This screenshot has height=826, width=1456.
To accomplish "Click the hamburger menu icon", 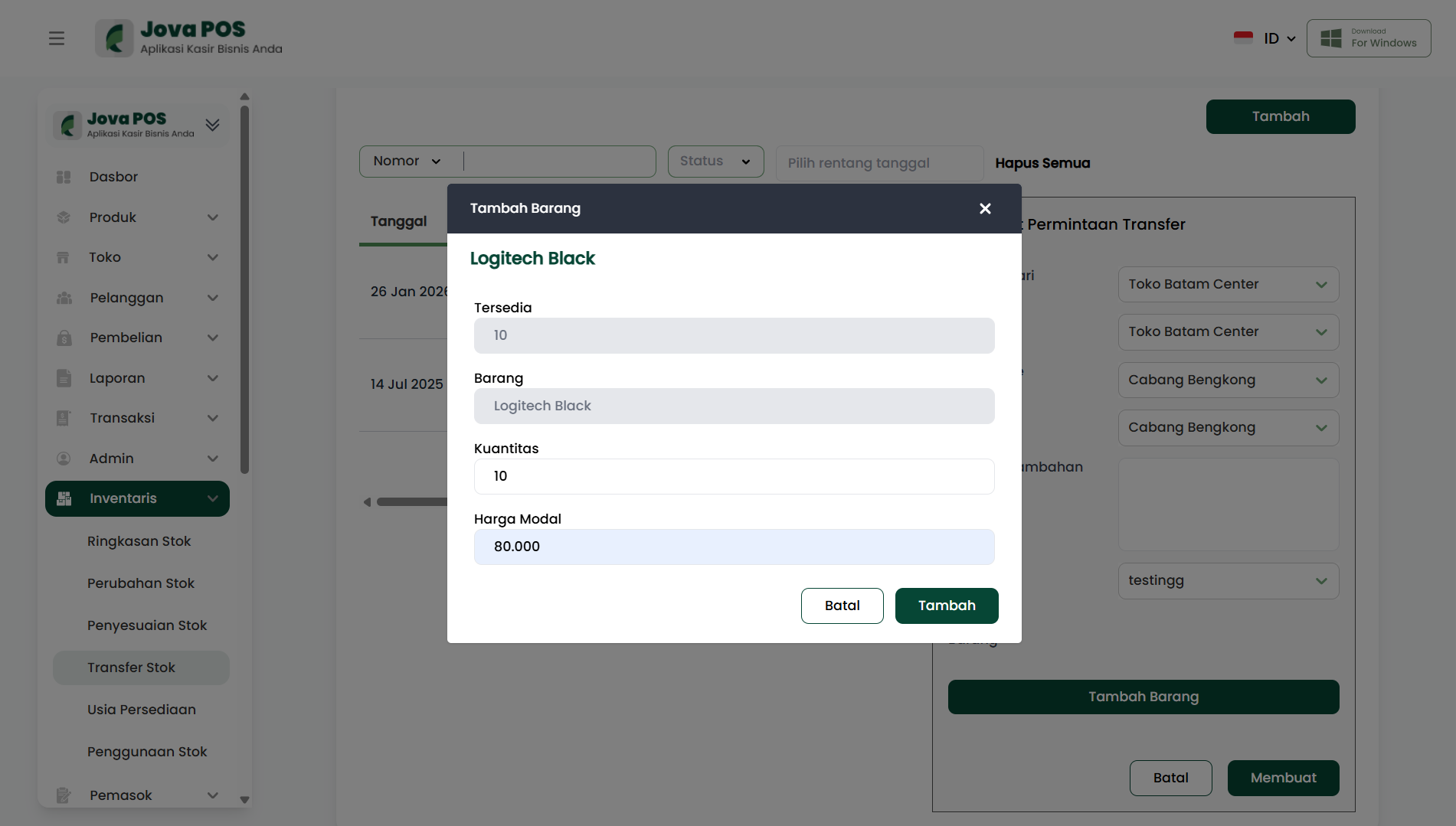I will 57,38.
